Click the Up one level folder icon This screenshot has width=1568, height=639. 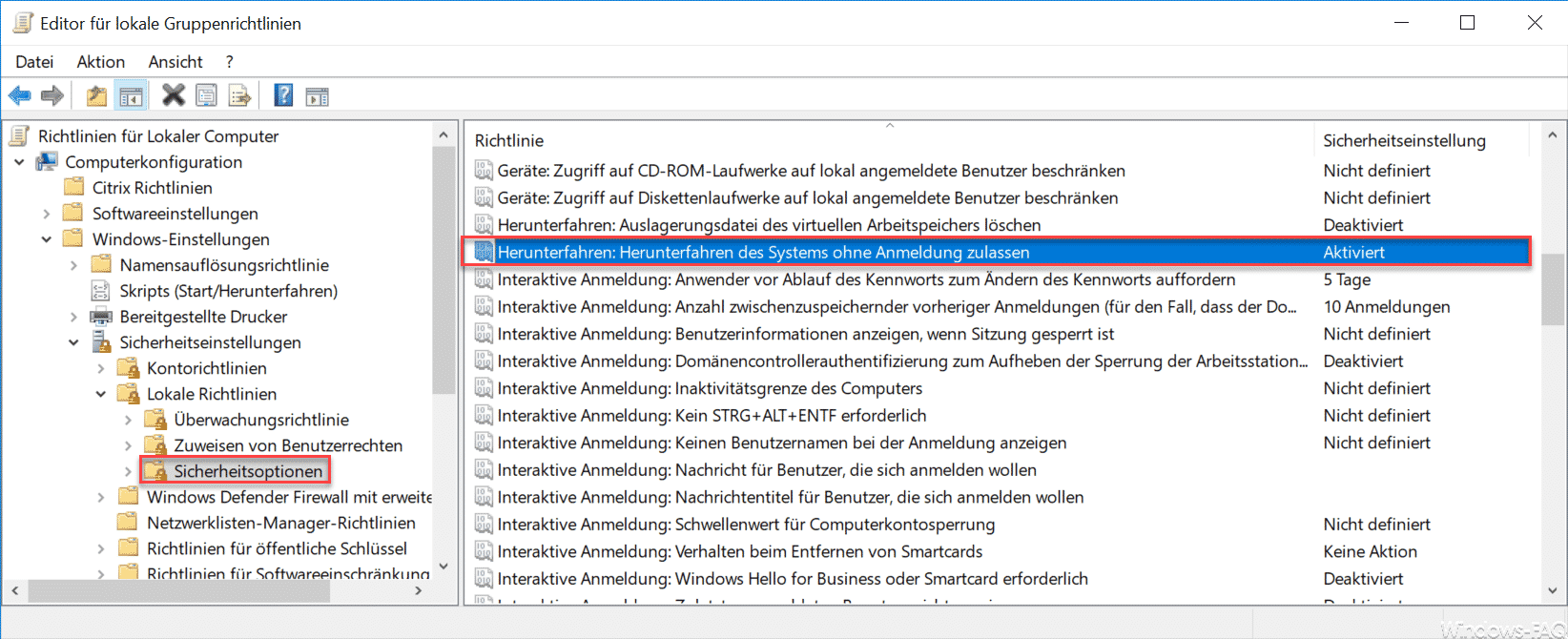tap(96, 95)
